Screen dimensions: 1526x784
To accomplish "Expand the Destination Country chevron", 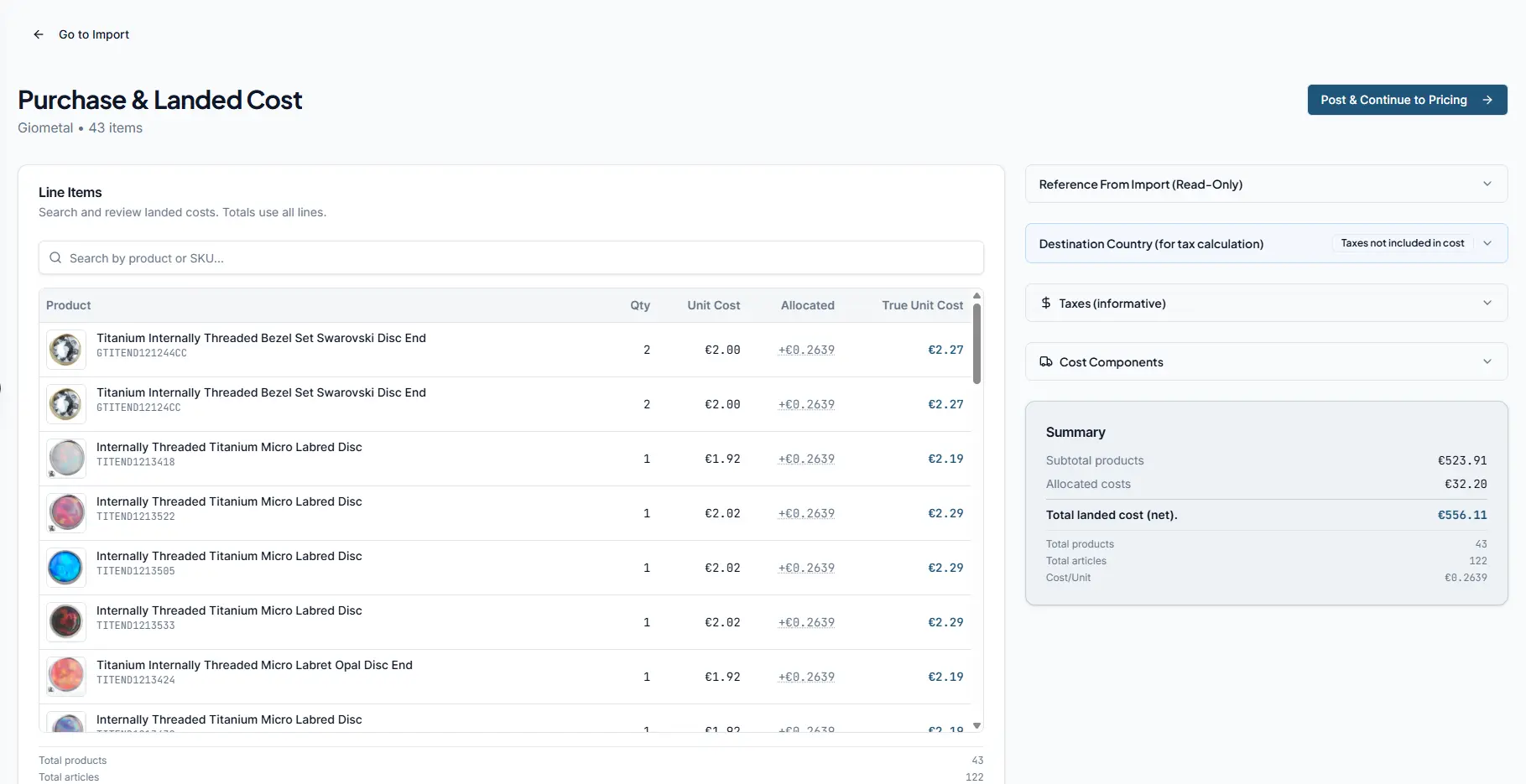I will click(x=1487, y=243).
